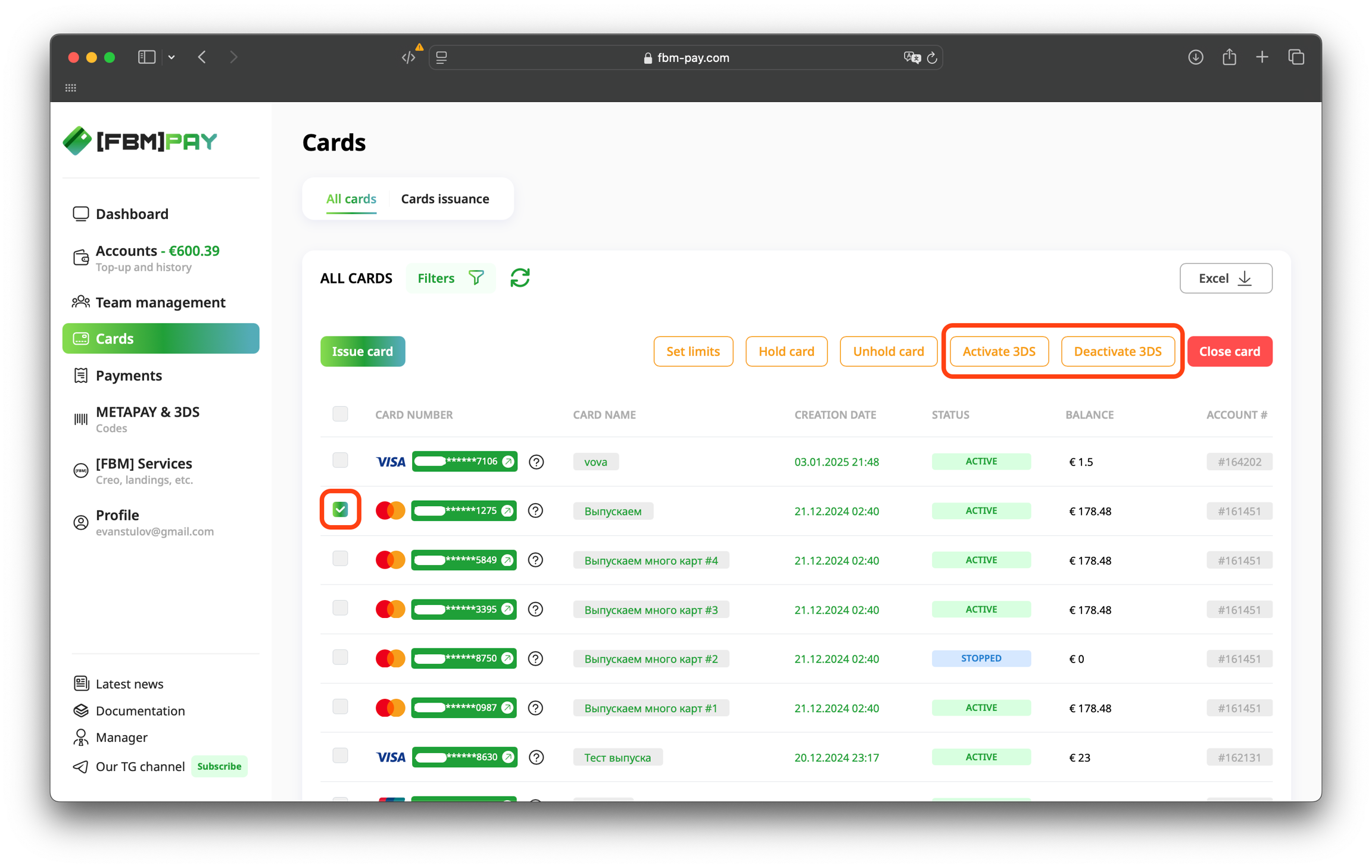Open the Excel export button

click(x=1226, y=278)
